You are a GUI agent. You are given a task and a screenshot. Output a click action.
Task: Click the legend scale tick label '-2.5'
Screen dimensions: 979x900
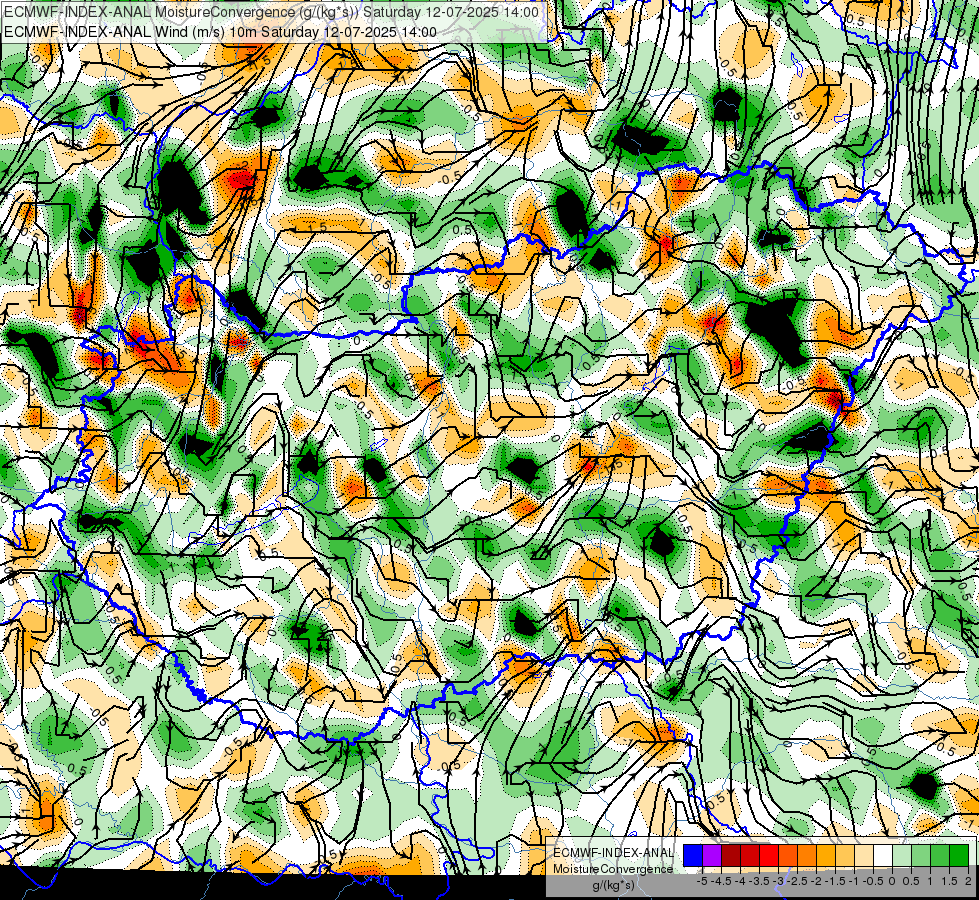click(x=797, y=881)
